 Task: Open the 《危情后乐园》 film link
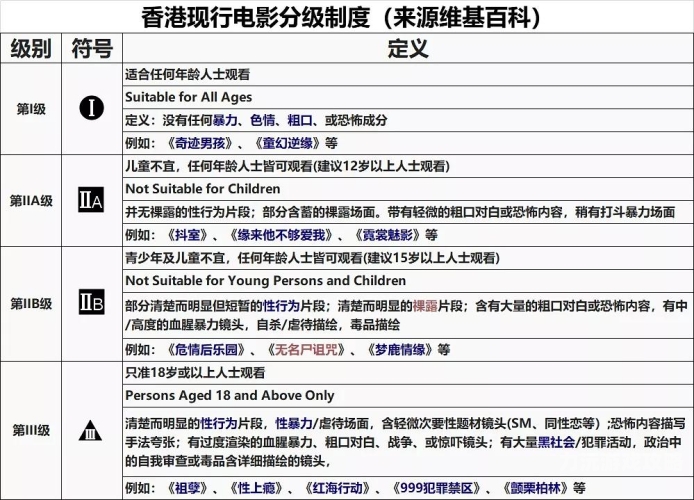pos(206,350)
